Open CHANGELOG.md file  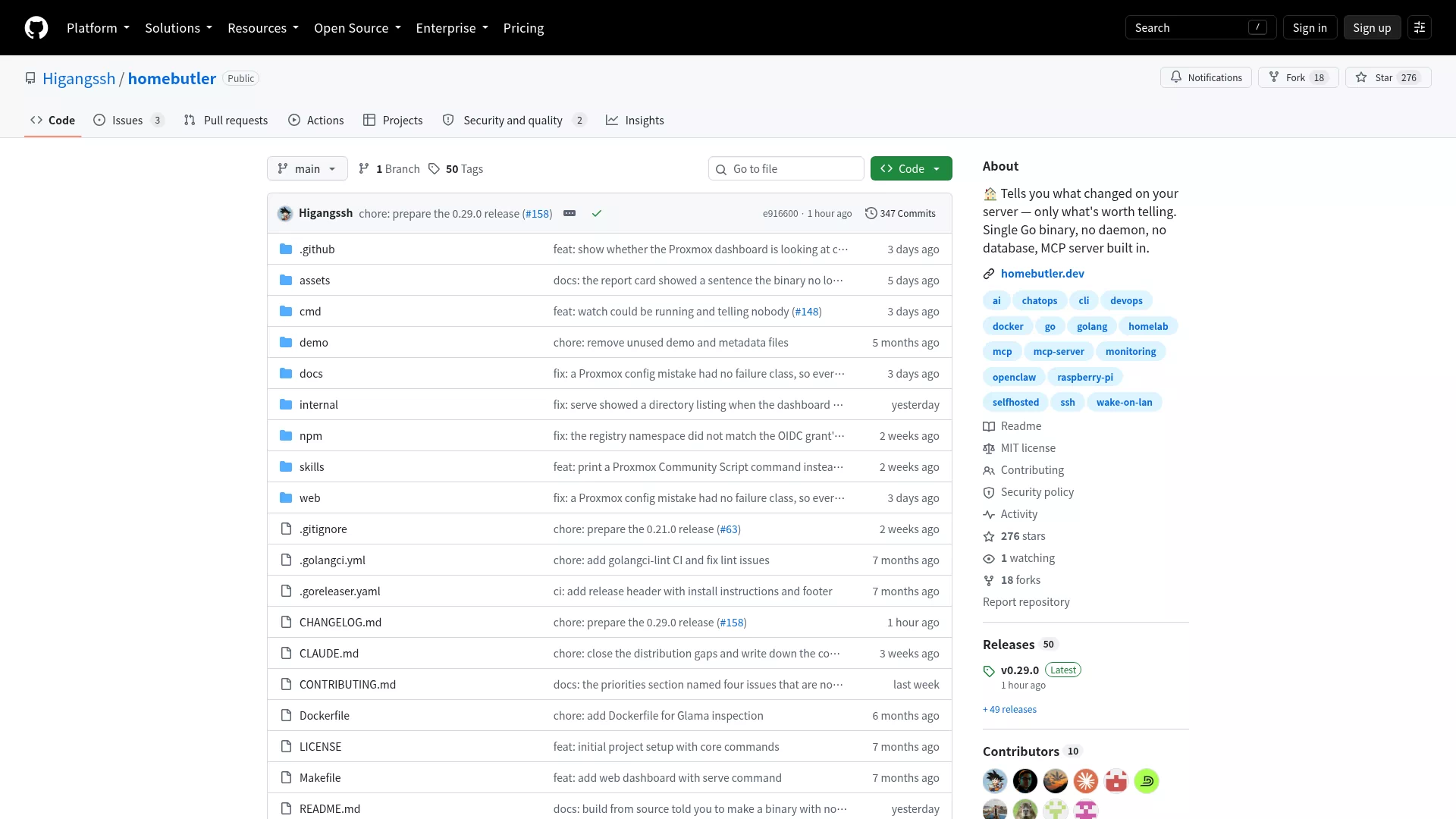pyautogui.click(x=340, y=623)
